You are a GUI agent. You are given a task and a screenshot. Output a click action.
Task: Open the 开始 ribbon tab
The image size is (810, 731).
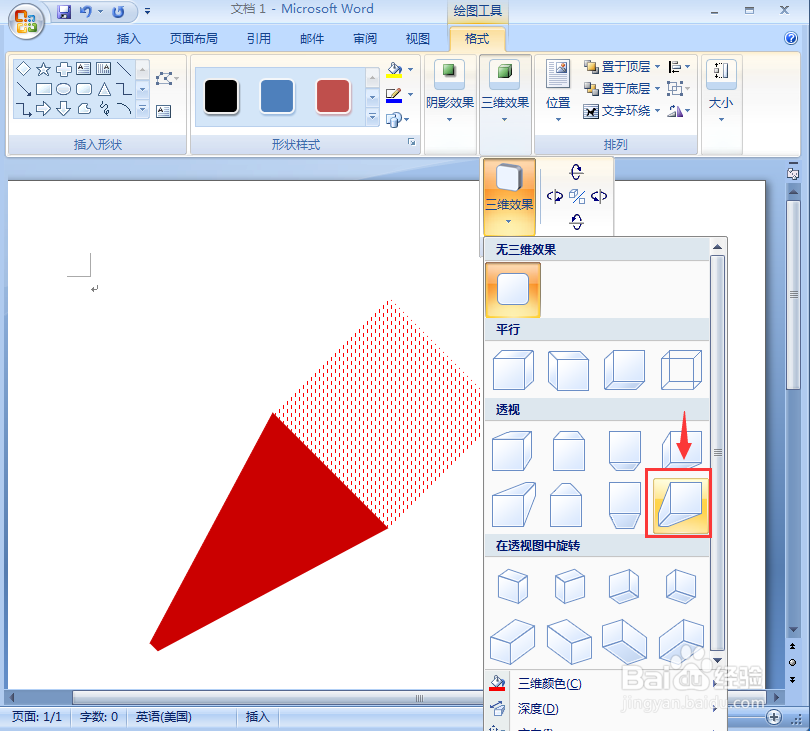pos(75,39)
